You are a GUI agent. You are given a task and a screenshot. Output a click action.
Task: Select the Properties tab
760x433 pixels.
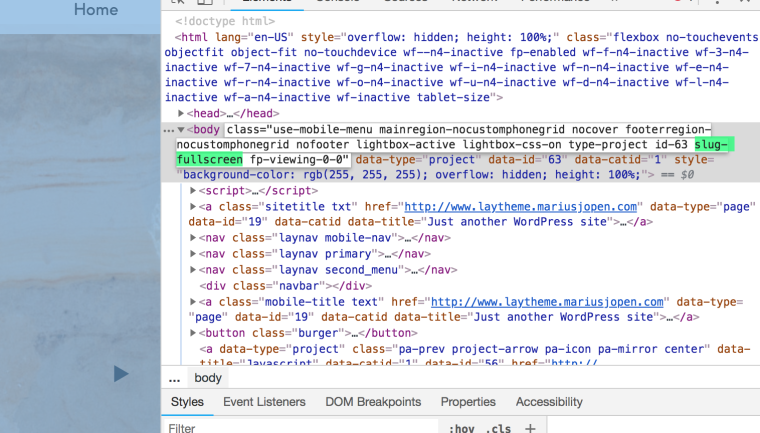[x=467, y=402]
